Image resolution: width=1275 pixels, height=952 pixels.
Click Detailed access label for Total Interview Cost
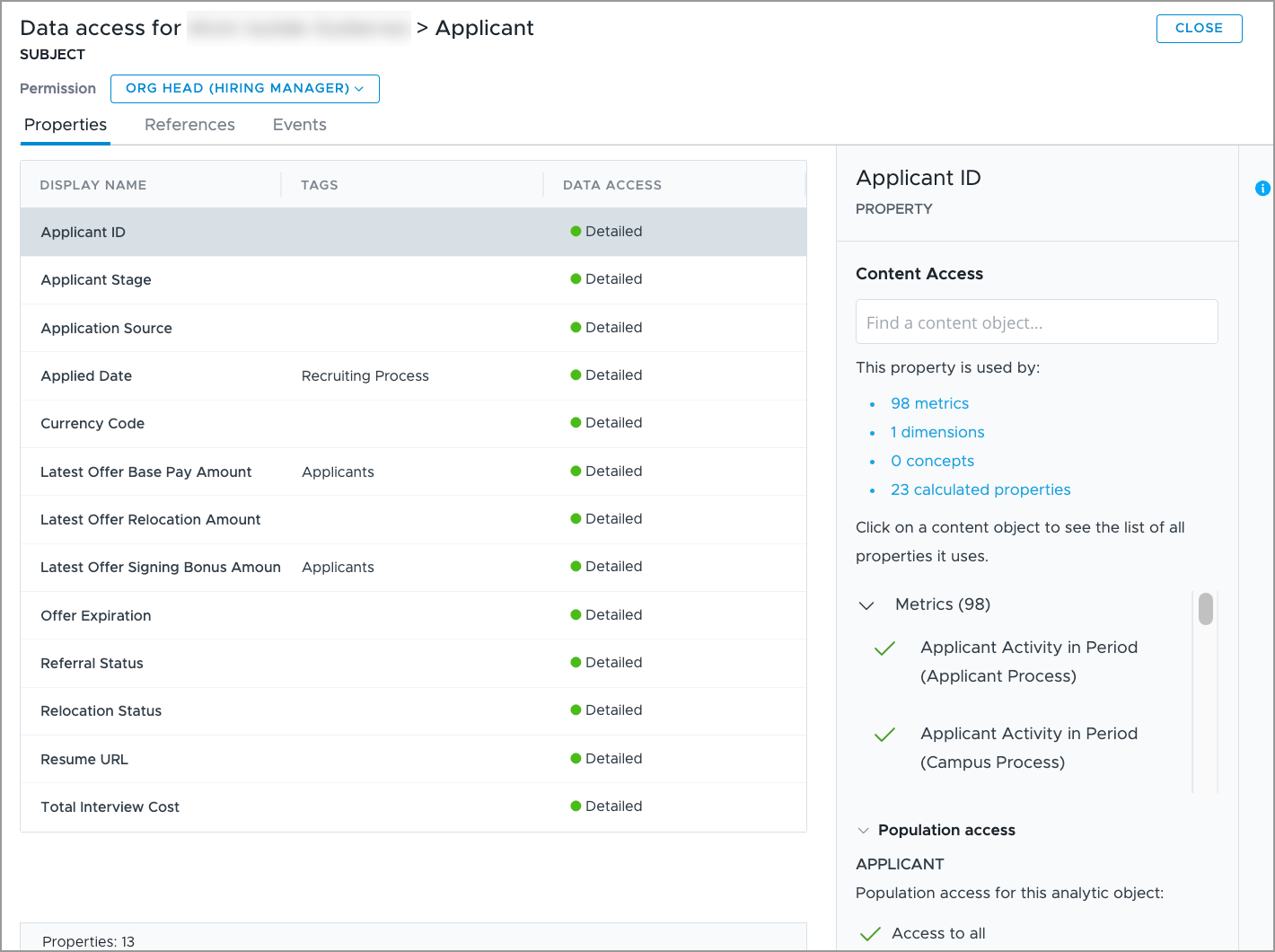coord(613,806)
